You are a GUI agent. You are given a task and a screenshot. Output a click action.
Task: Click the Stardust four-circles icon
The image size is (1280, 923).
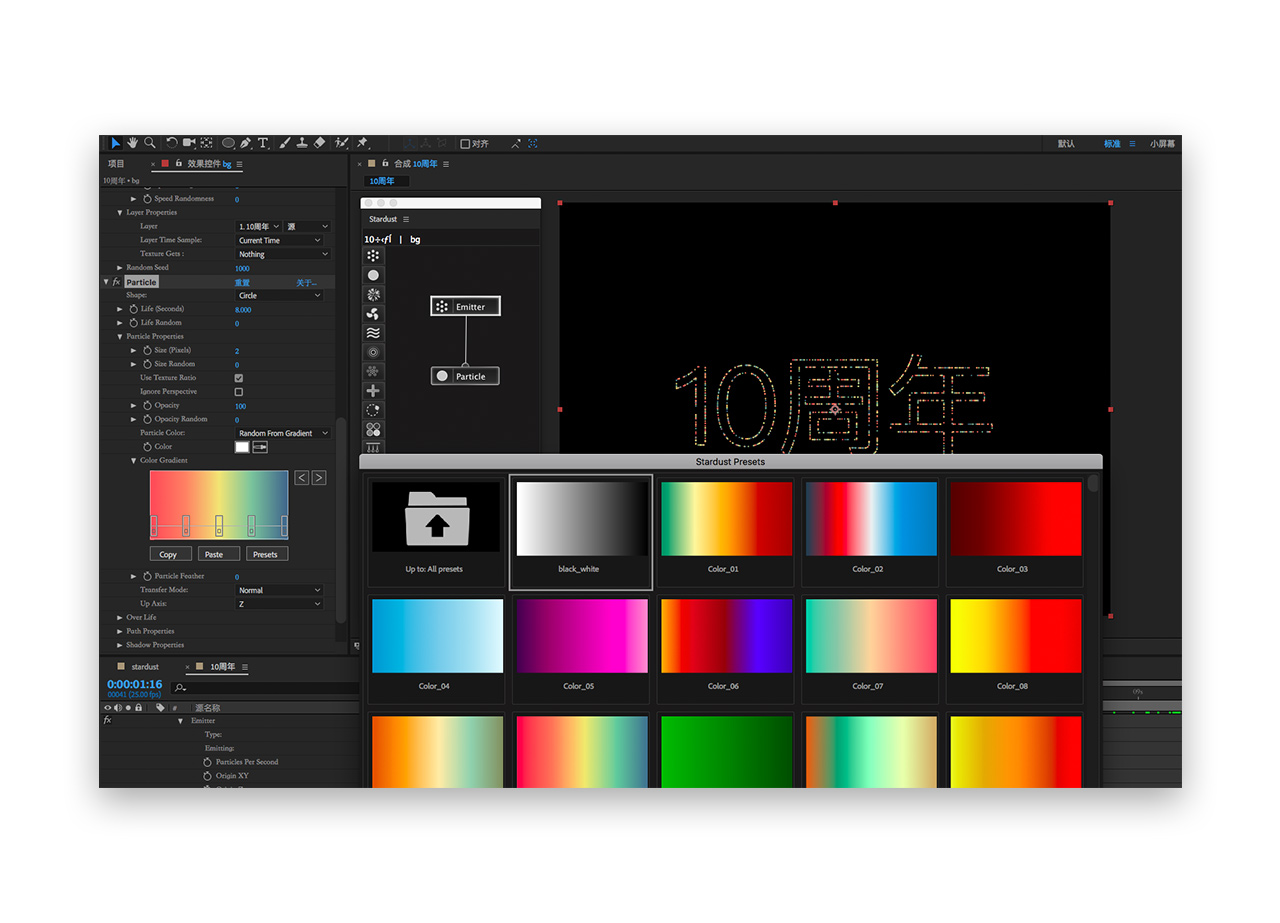tap(373, 429)
